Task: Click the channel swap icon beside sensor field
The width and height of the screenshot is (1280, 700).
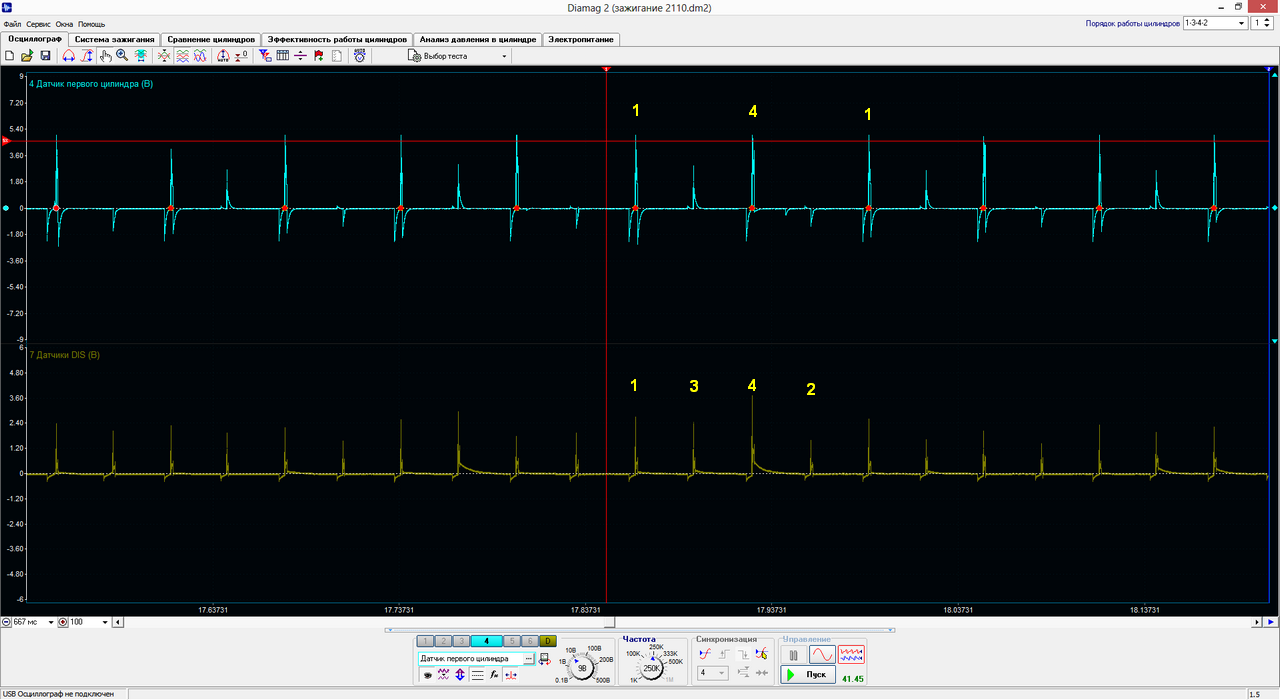Action: tap(545, 659)
